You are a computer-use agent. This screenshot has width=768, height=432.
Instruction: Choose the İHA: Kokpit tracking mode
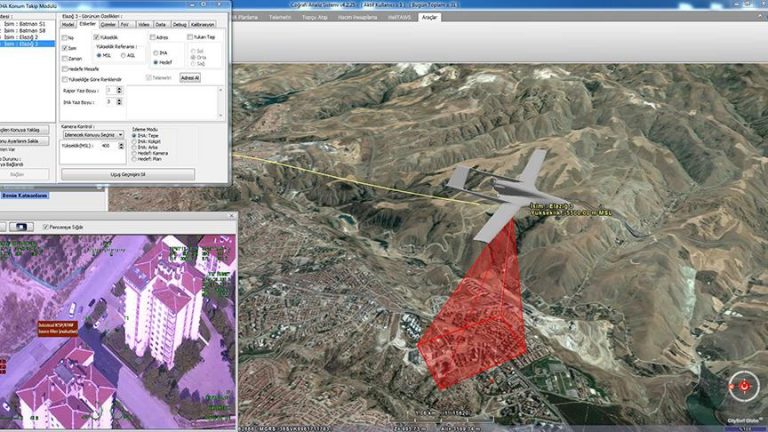point(134,140)
